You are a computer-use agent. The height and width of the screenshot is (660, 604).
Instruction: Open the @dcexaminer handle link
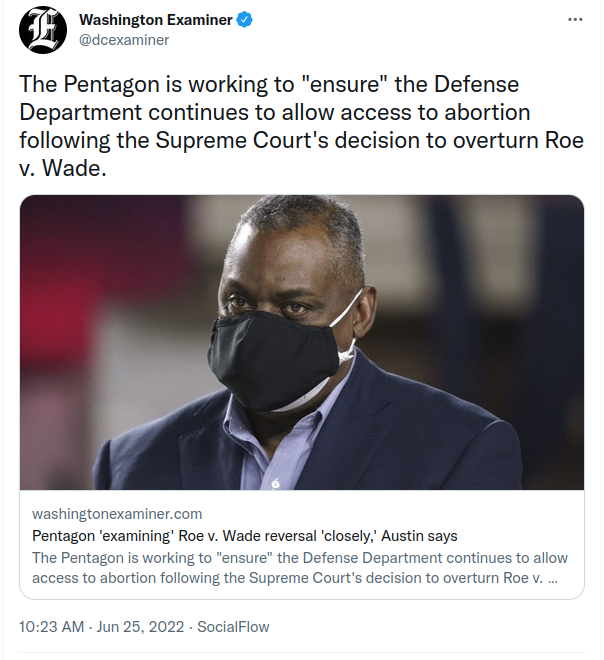pos(124,40)
